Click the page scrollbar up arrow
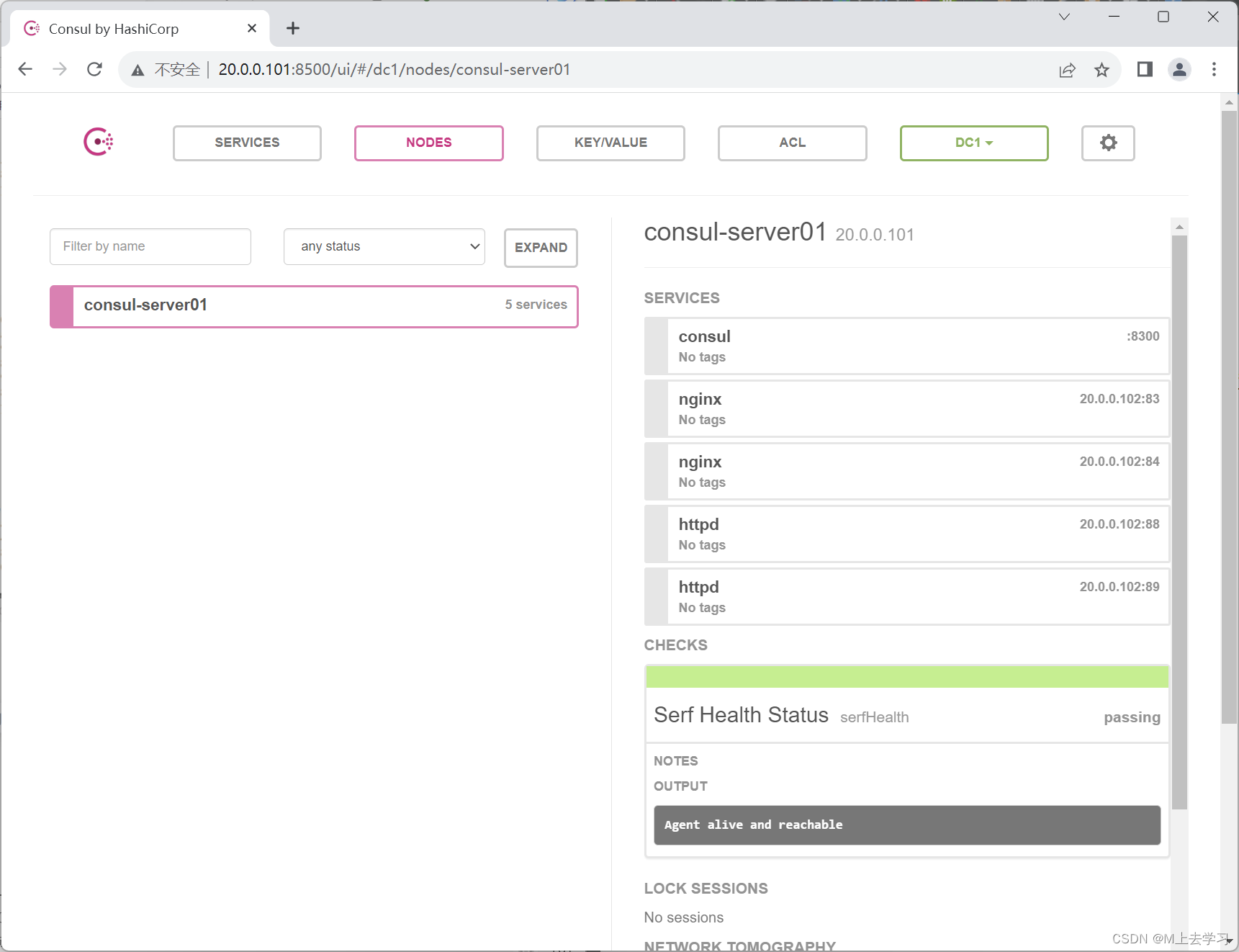The width and height of the screenshot is (1239, 952). [1229, 103]
